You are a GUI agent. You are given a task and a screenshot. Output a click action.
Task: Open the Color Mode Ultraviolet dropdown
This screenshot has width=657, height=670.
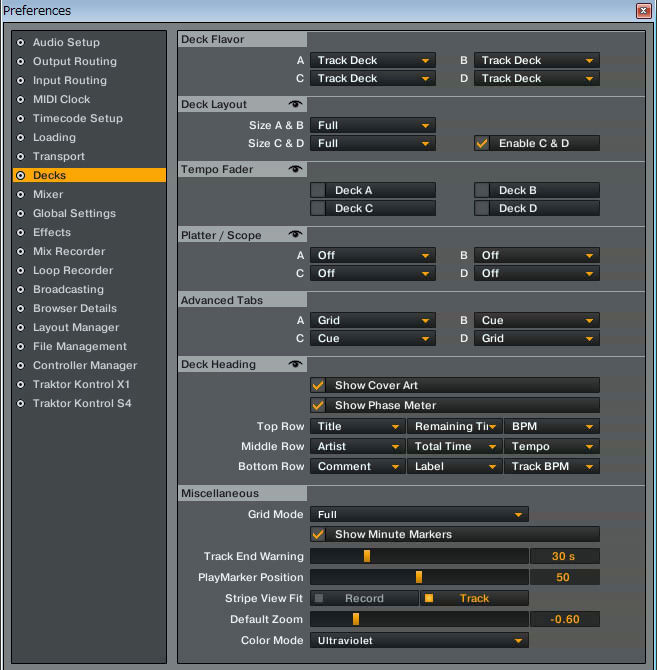[x=419, y=640]
